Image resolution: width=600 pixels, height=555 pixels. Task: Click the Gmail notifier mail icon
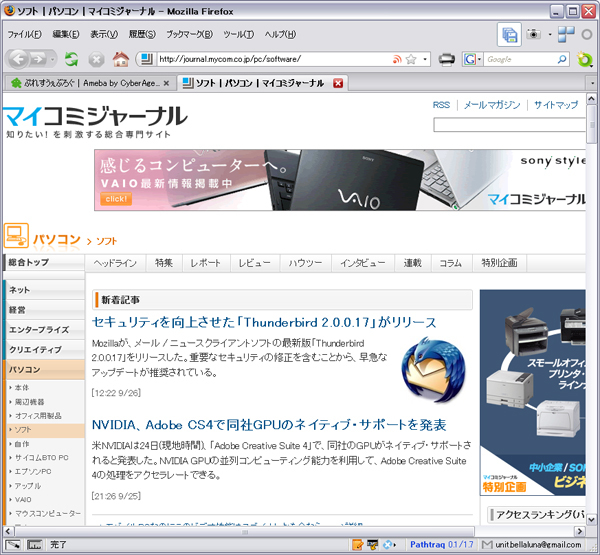pyautogui.click(x=487, y=544)
